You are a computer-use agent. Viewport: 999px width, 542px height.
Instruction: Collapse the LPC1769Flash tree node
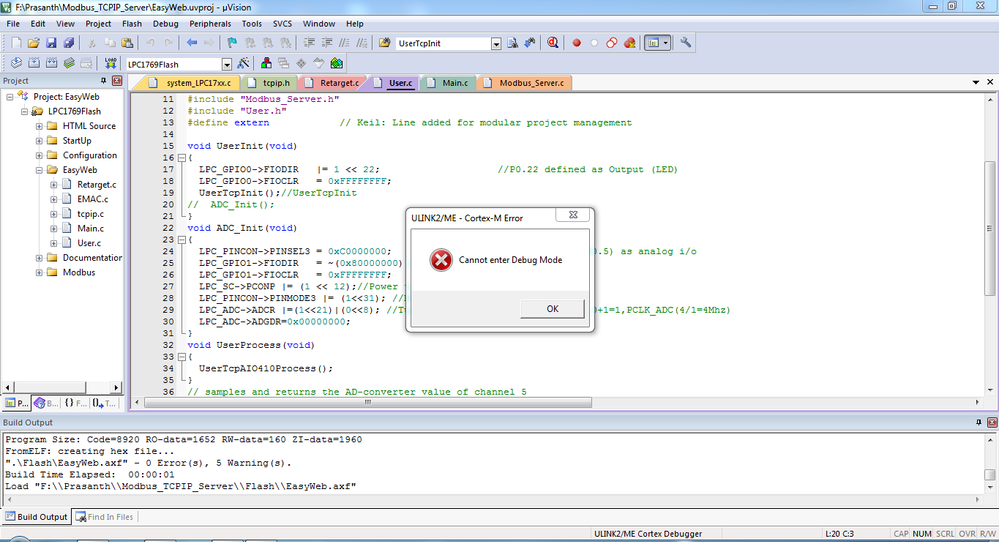pyautogui.click(x=24, y=111)
